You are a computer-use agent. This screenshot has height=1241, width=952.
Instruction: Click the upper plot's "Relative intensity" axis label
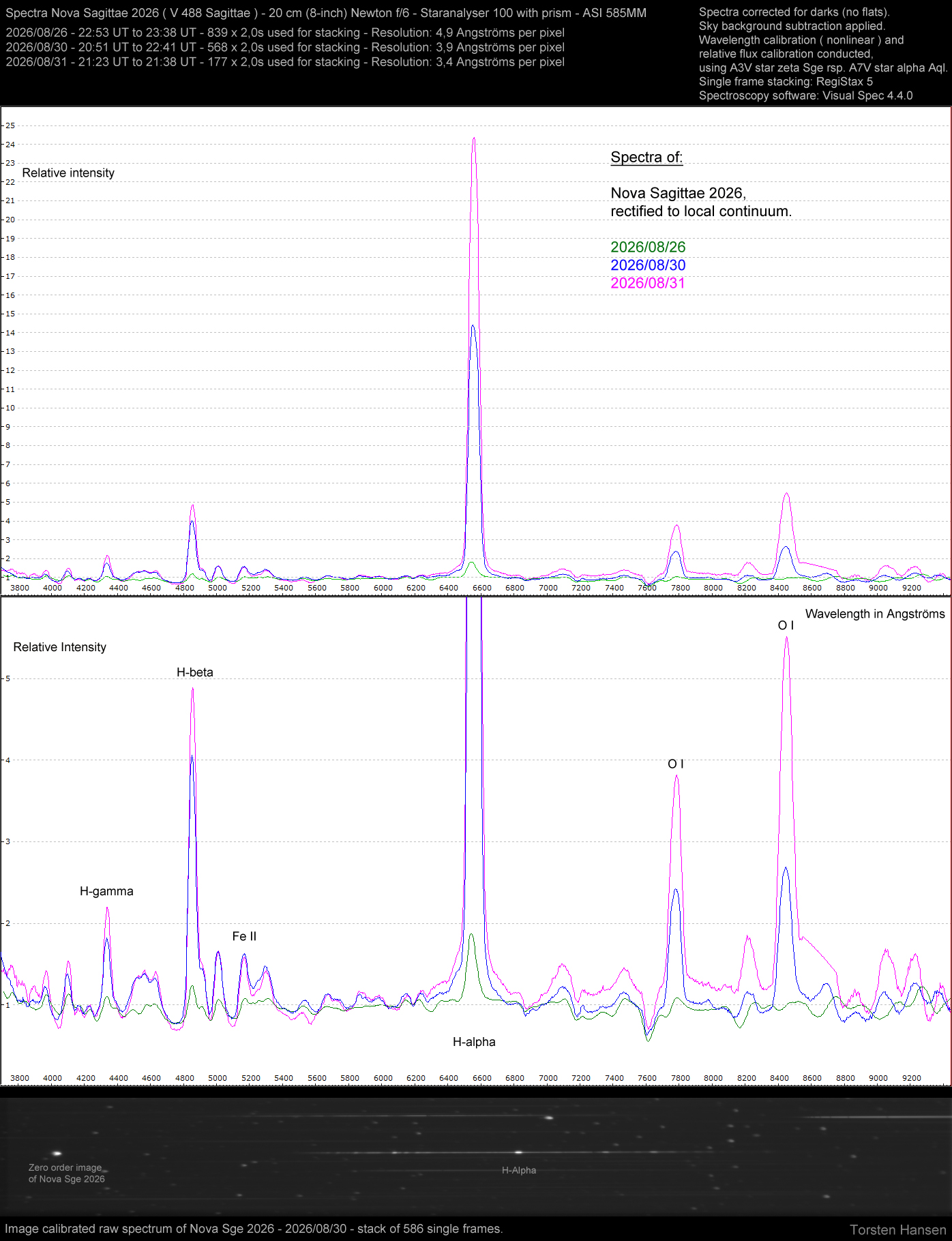(x=68, y=173)
